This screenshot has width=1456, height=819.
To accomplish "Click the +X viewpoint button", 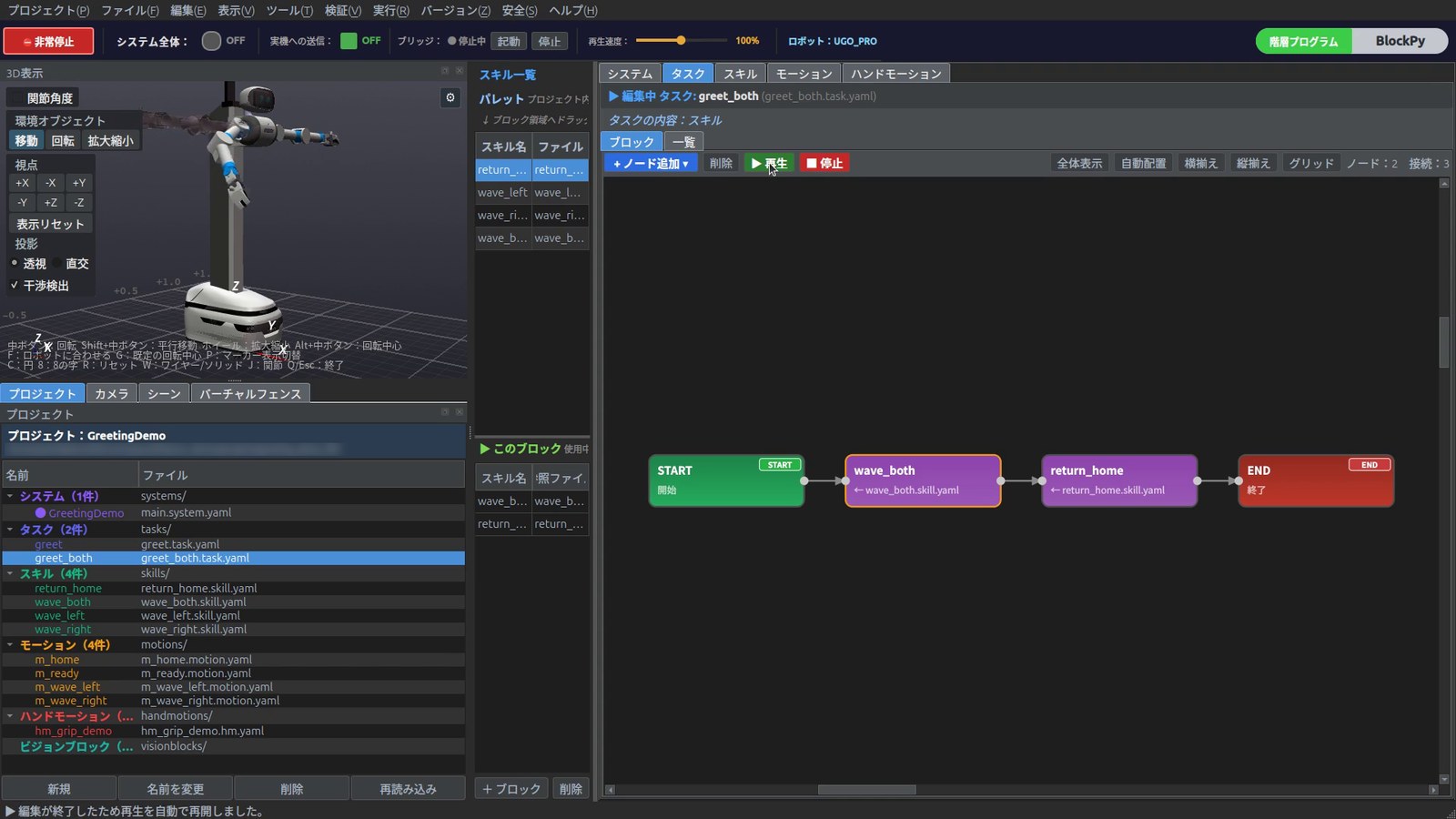I will [22, 183].
